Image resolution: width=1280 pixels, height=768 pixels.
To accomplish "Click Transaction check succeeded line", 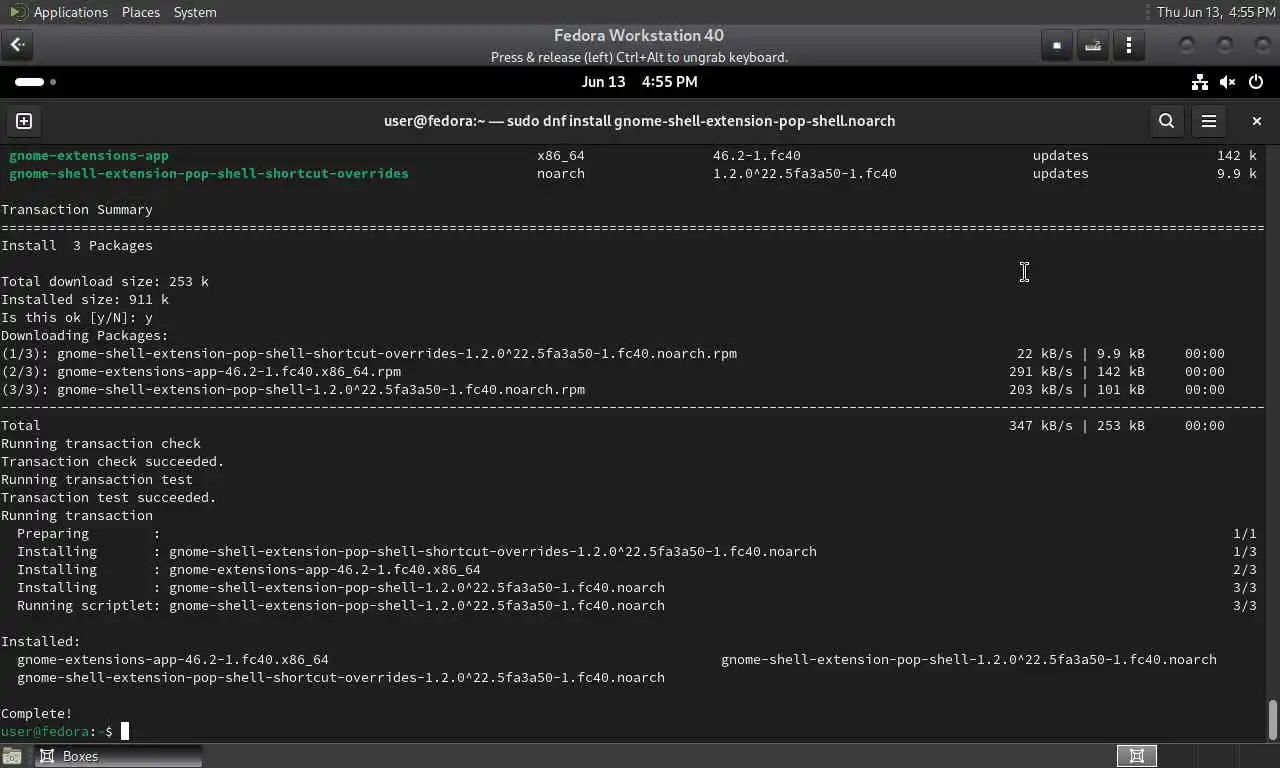I will tap(113, 461).
